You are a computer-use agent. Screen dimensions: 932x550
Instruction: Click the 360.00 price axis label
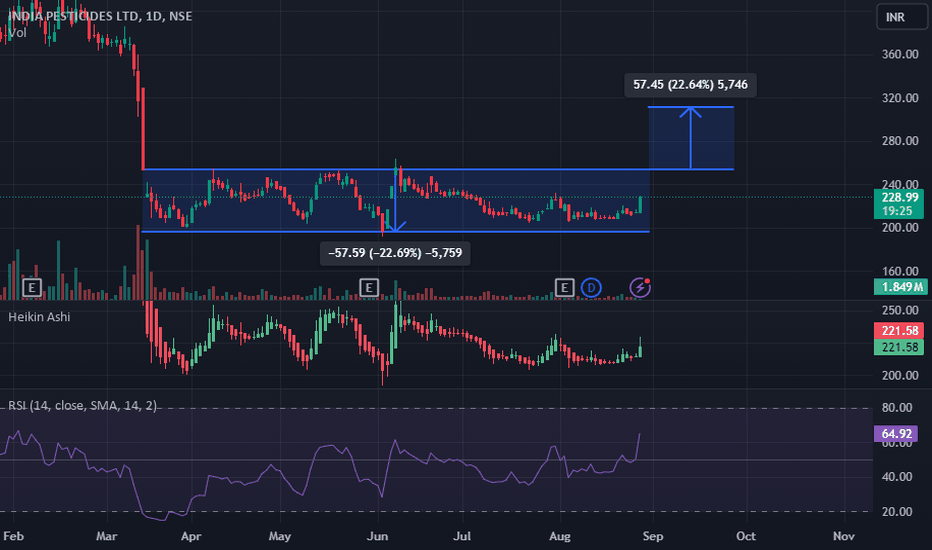(900, 54)
